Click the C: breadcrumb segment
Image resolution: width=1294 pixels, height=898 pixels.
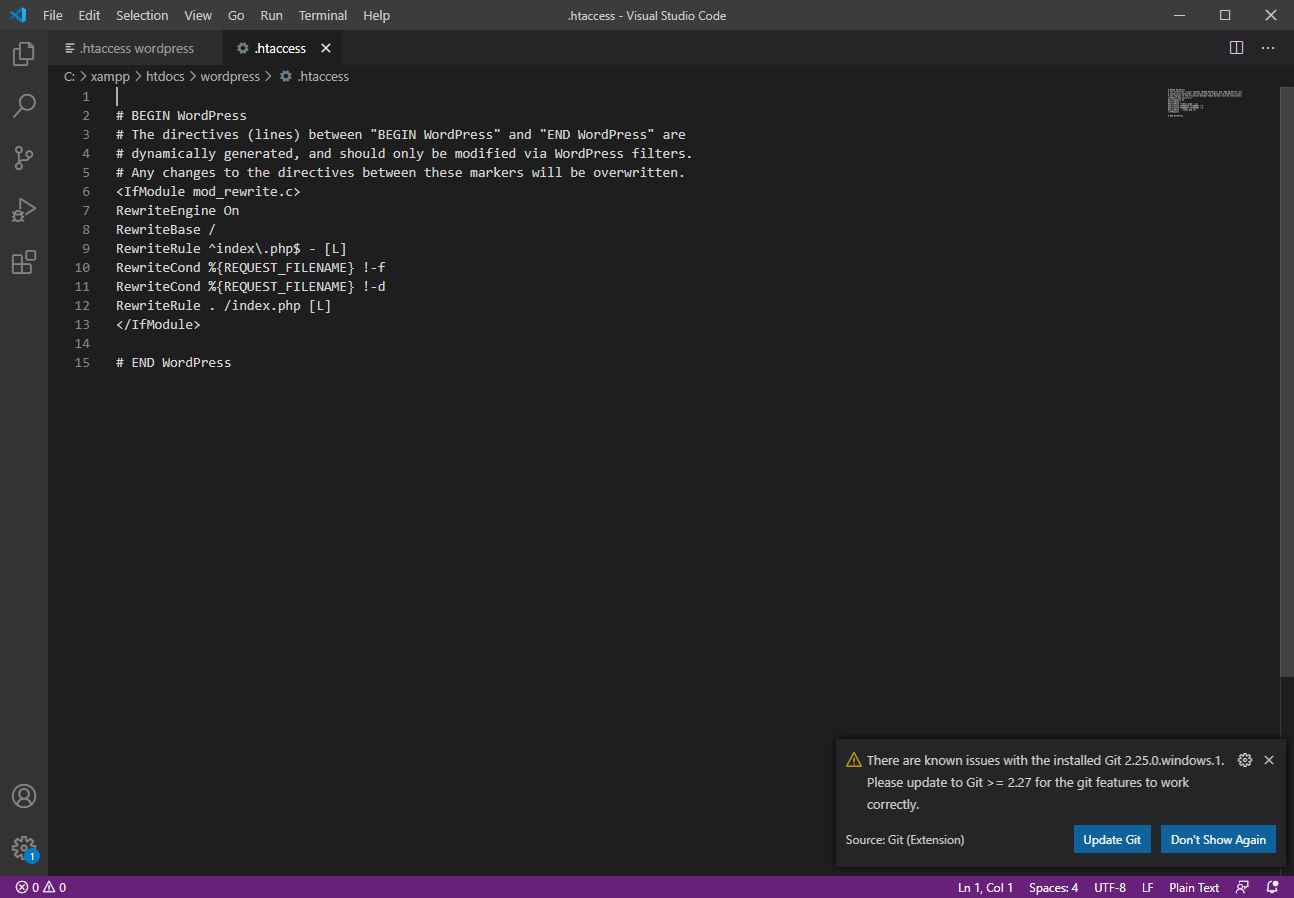70,76
